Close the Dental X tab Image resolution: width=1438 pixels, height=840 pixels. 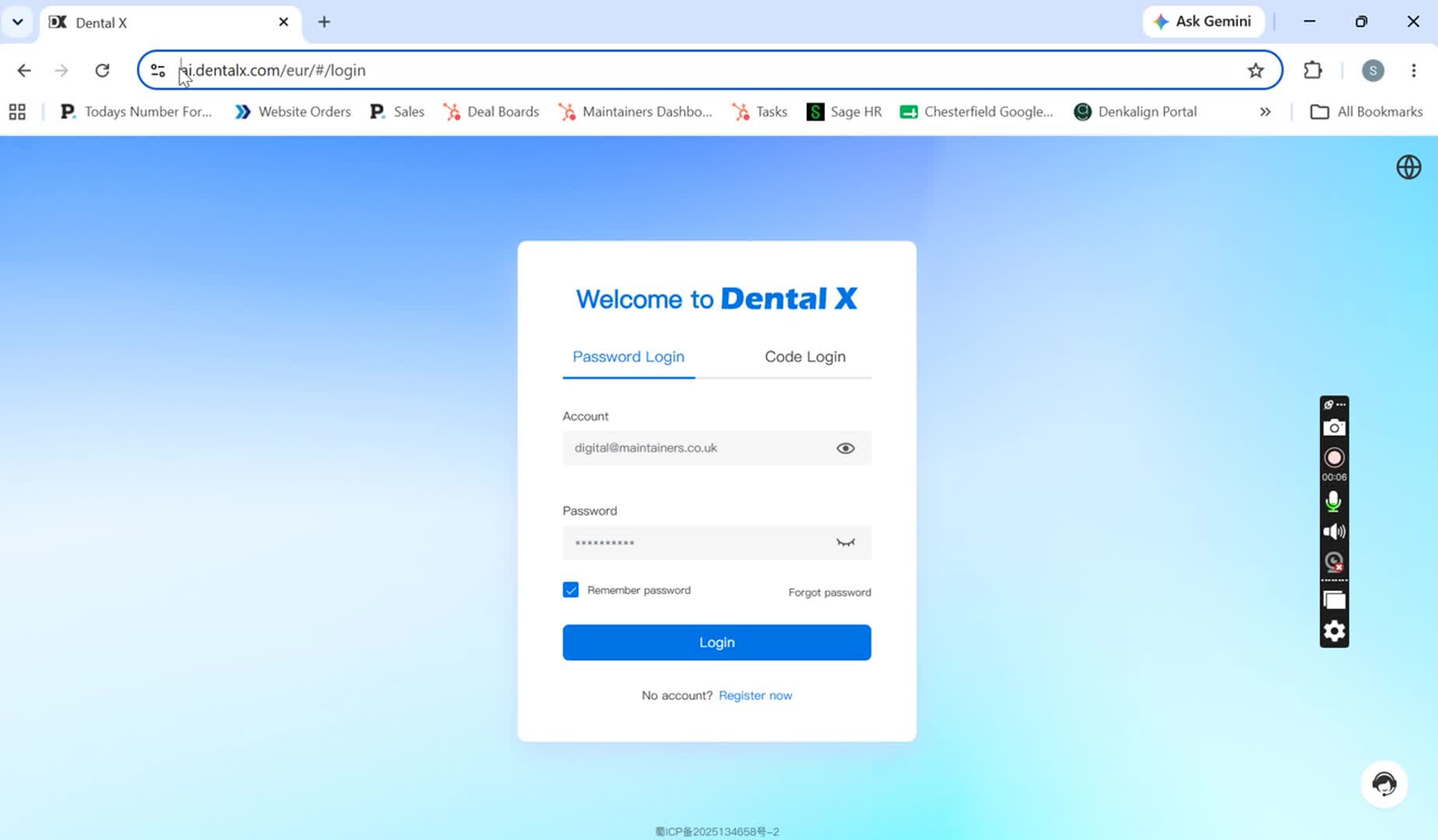pyautogui.click(x=283, y=22)
